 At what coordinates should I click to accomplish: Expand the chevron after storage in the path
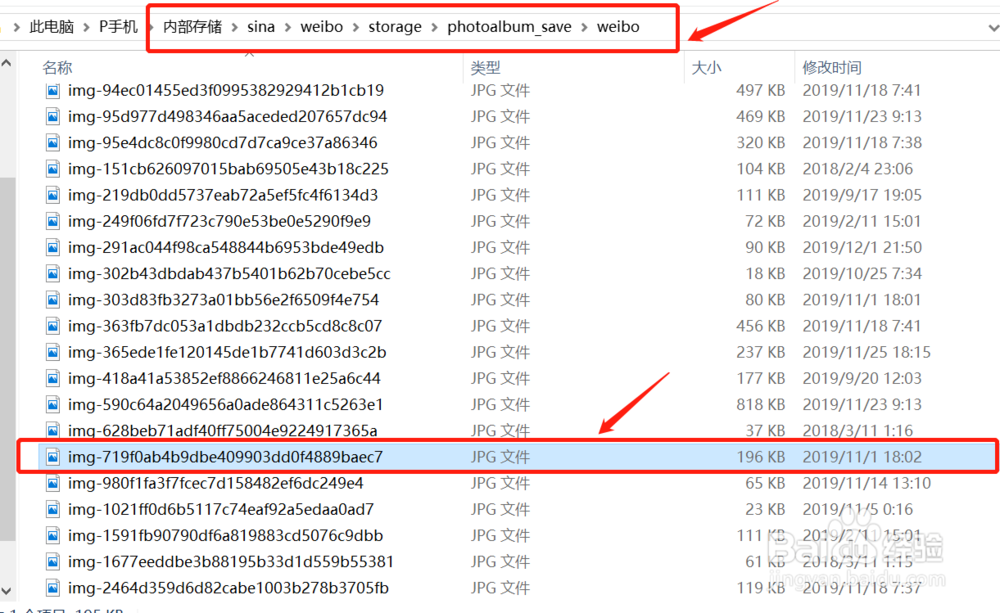(434, 27)
